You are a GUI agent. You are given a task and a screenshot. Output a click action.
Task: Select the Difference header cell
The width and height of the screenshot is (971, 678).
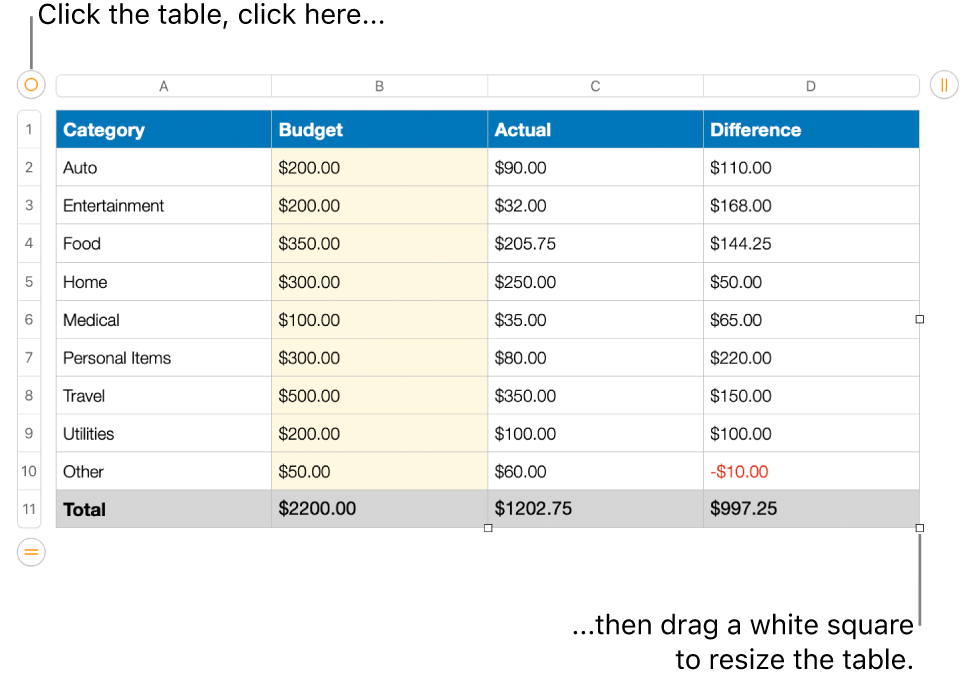(x=811, y=129)
